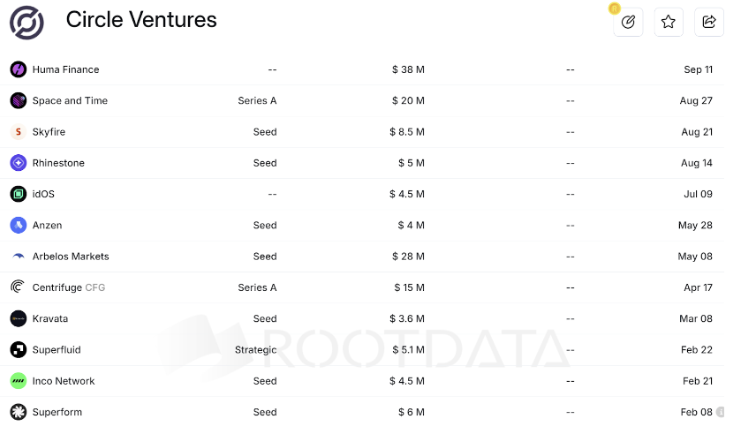This screenshot has width=736, height=427.
Task: Click the edit/feedback pencil icon button
Action: pos(628,22)
